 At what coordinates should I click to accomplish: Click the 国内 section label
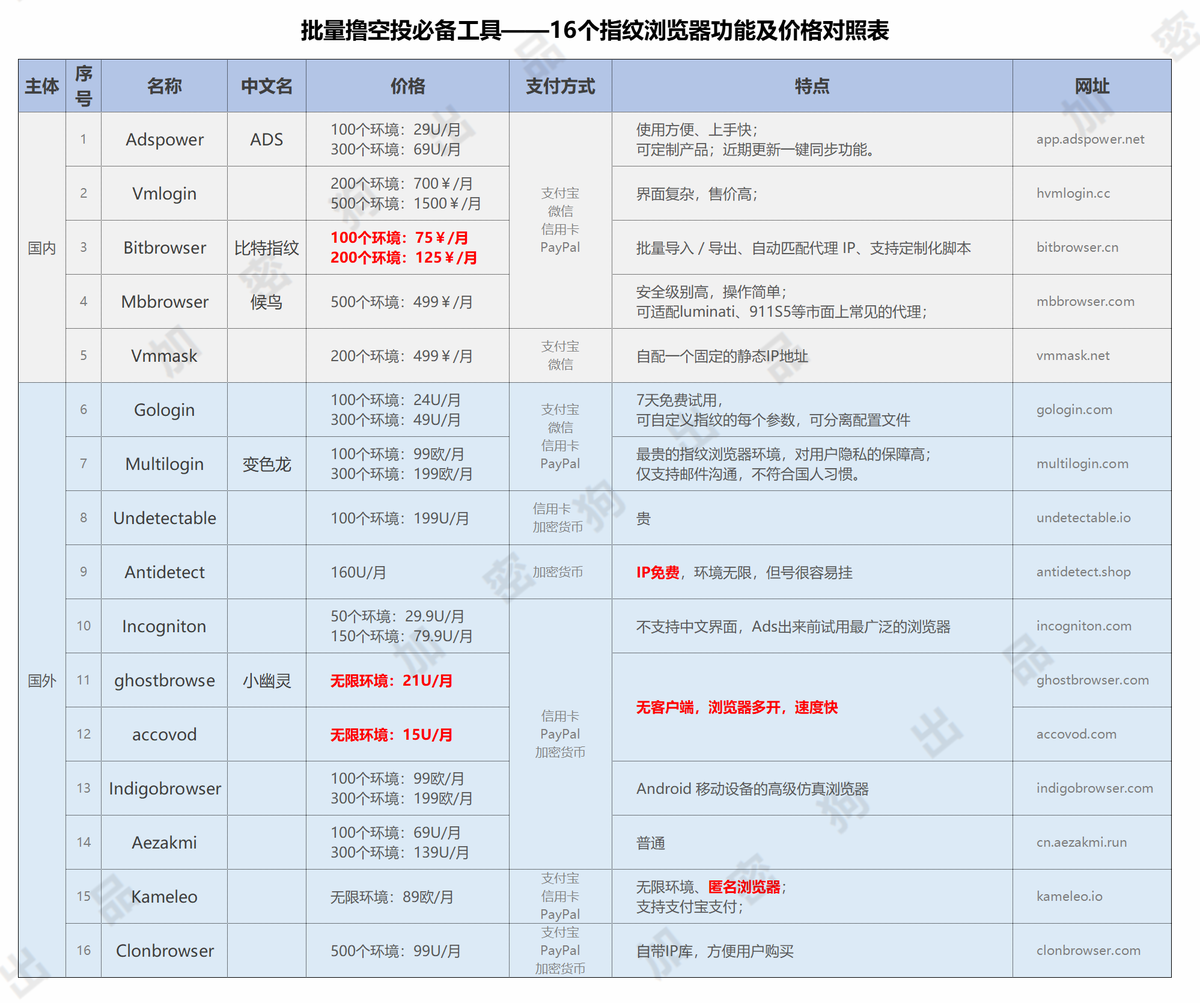41,247
